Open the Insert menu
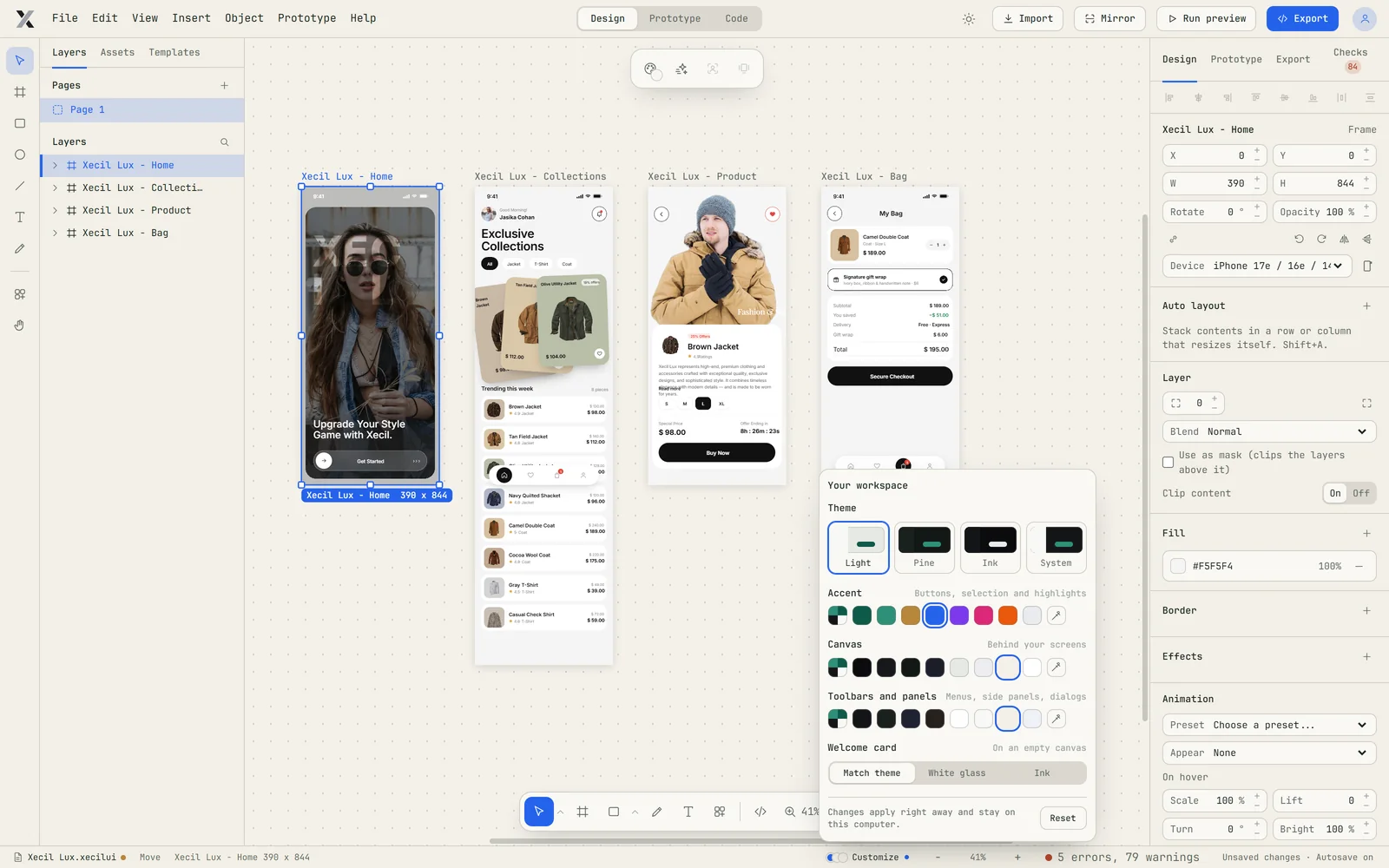The image size is (1389, 868). tap(191, 18)
